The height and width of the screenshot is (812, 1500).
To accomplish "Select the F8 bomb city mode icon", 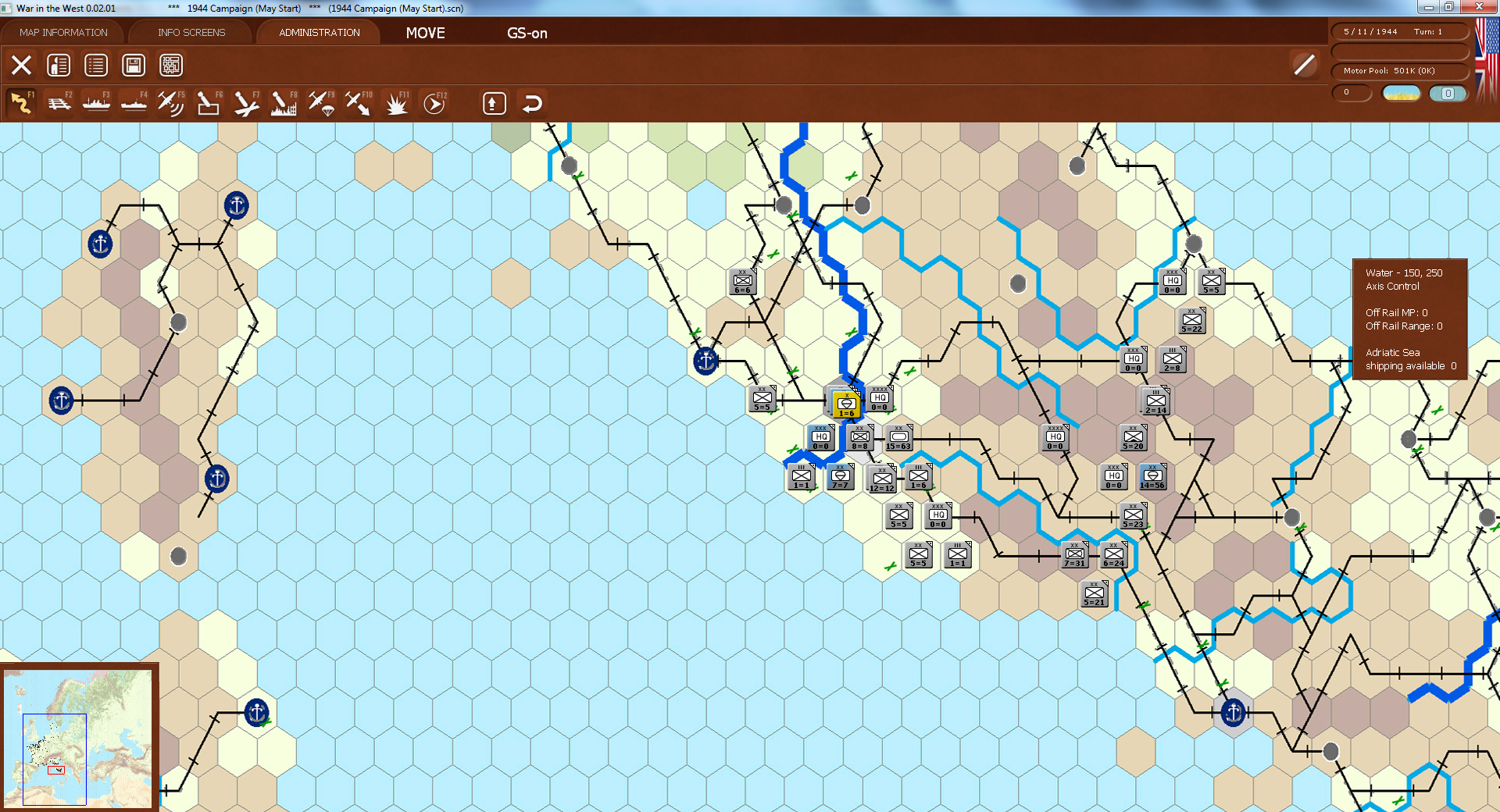I will pos(284,103).
